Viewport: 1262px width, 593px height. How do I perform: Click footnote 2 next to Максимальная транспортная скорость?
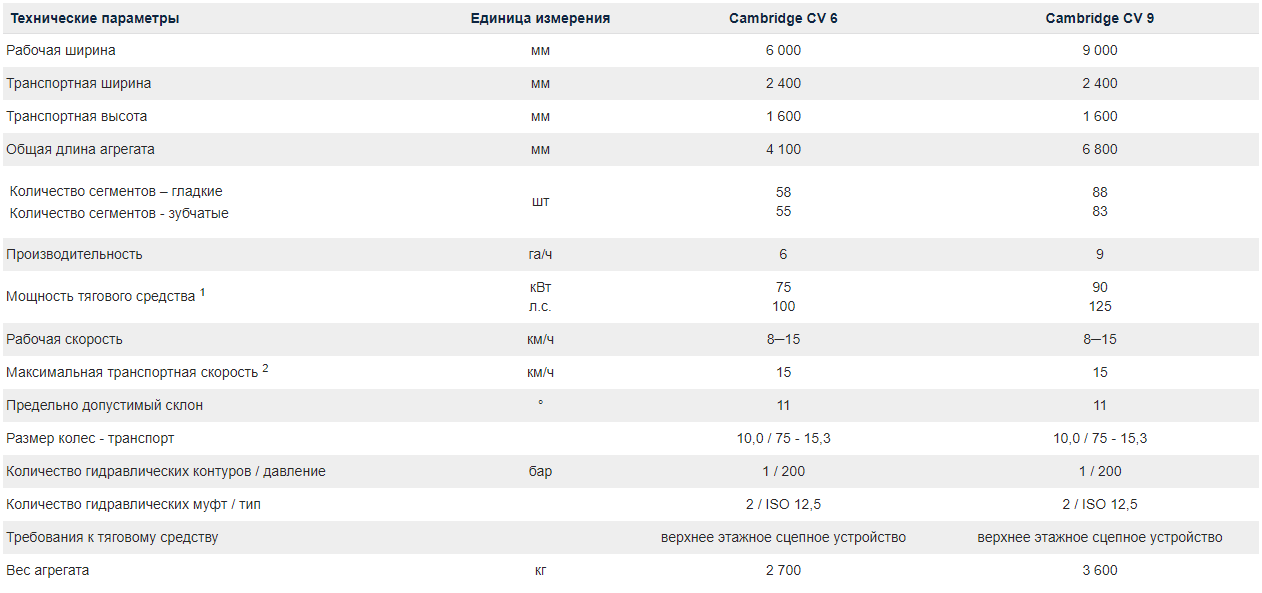point(265,369)
